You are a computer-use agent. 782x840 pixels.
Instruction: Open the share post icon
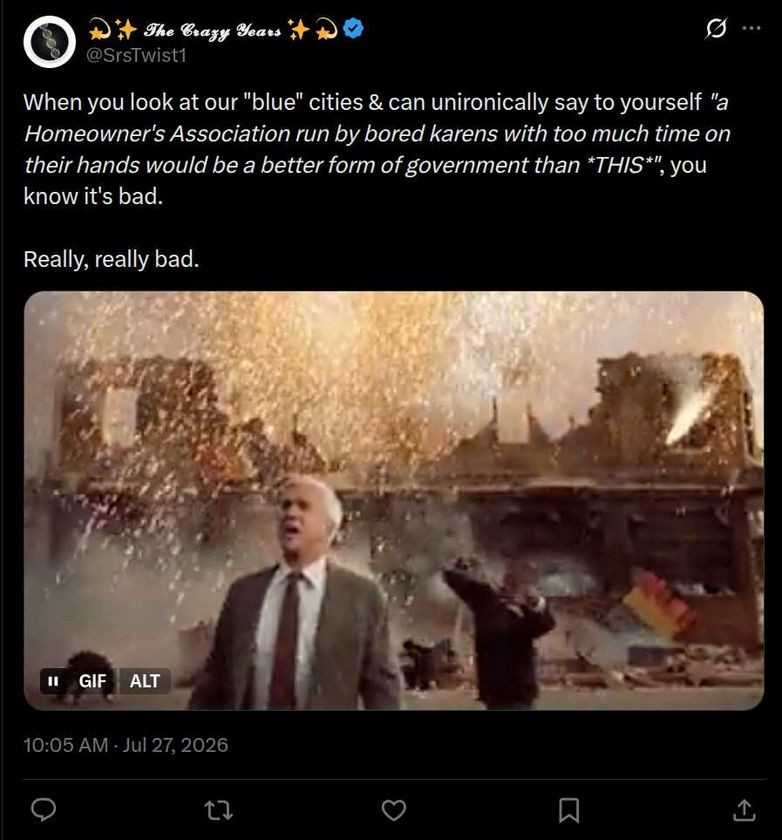pos(744,810)
